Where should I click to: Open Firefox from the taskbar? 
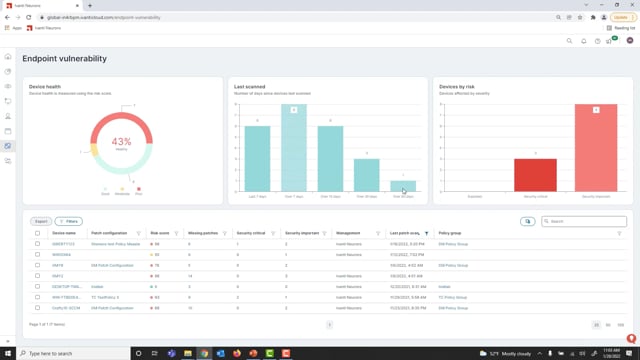[237, 353]
